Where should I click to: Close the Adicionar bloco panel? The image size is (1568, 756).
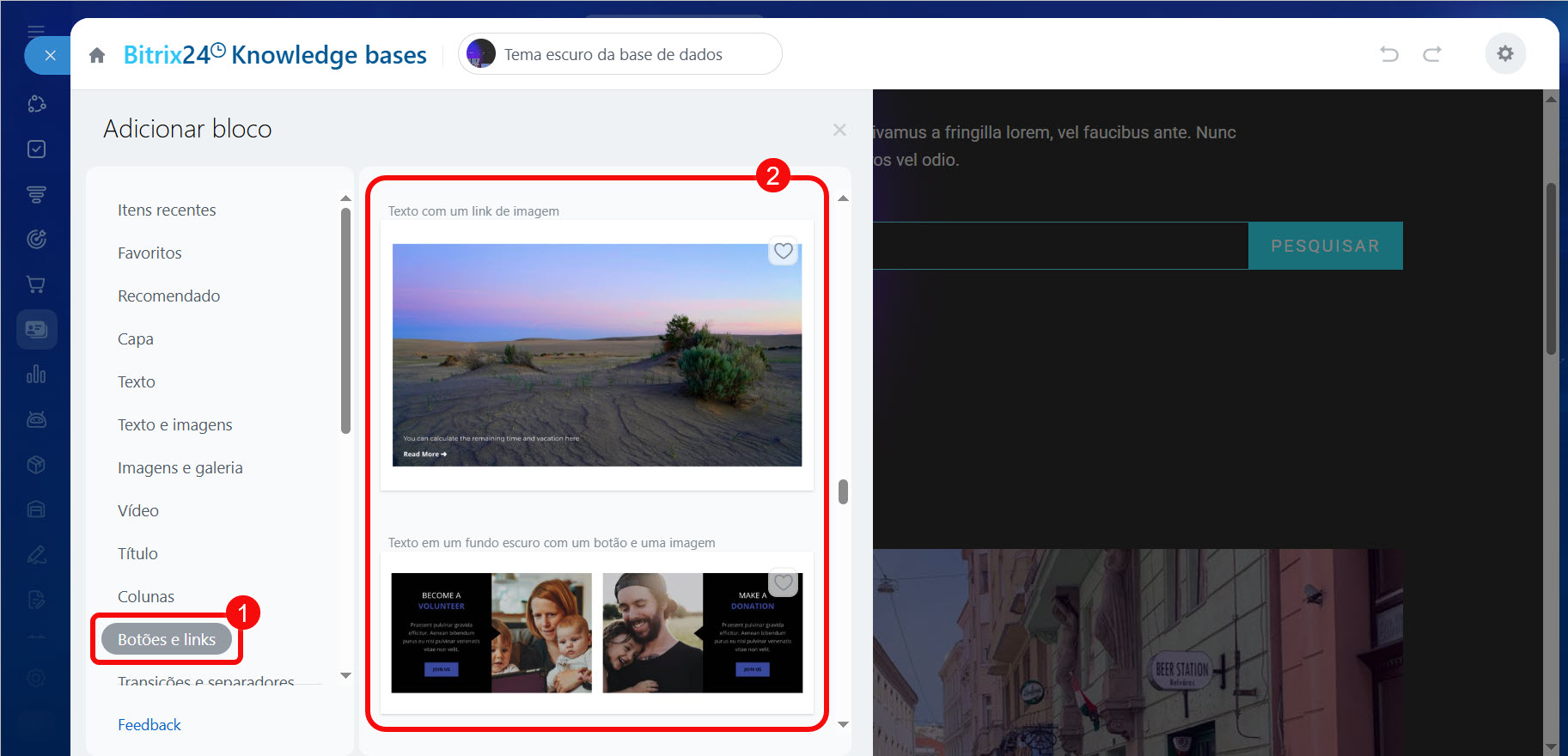[x=839, y=130]
